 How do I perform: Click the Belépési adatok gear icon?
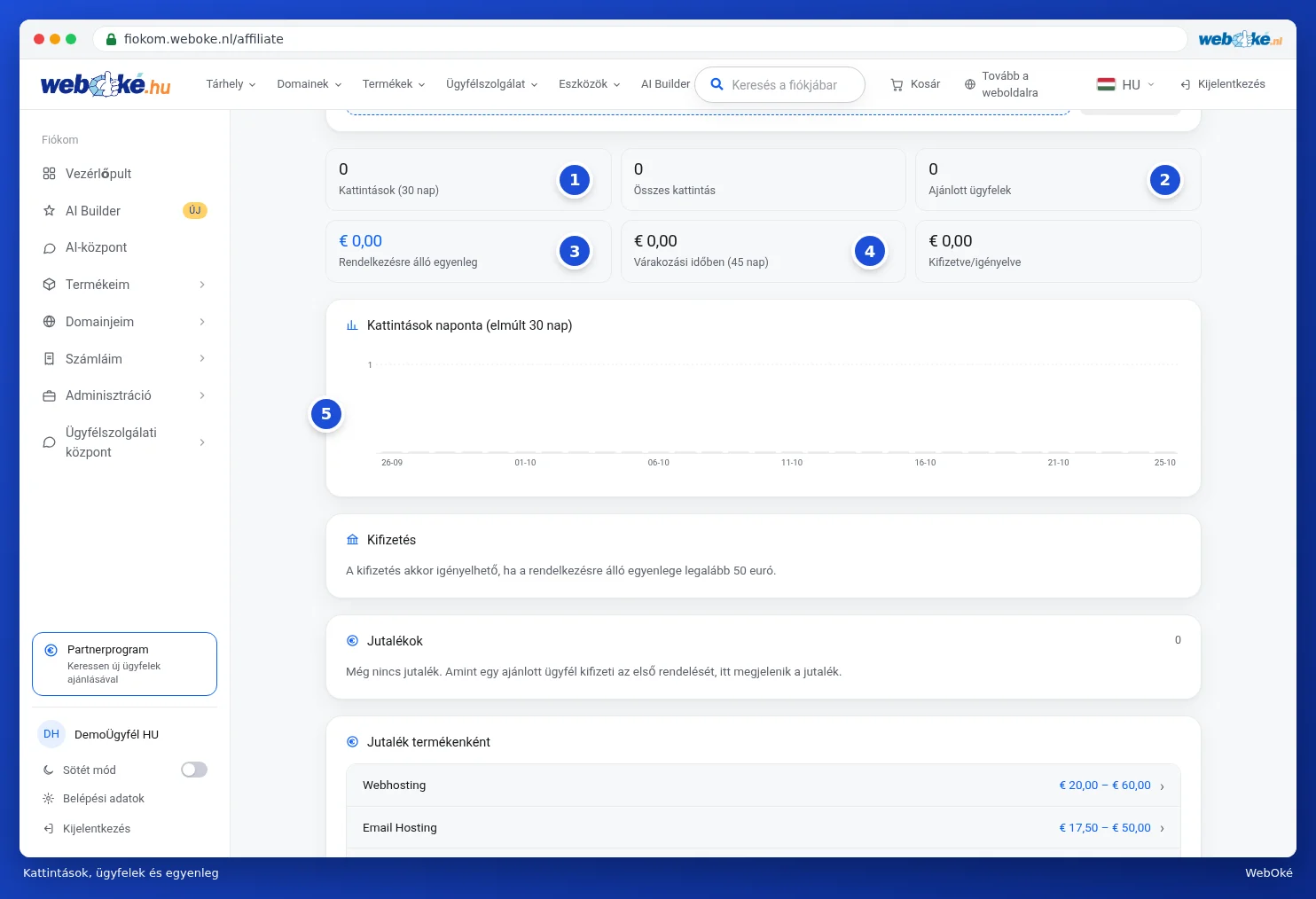[49, 799]
